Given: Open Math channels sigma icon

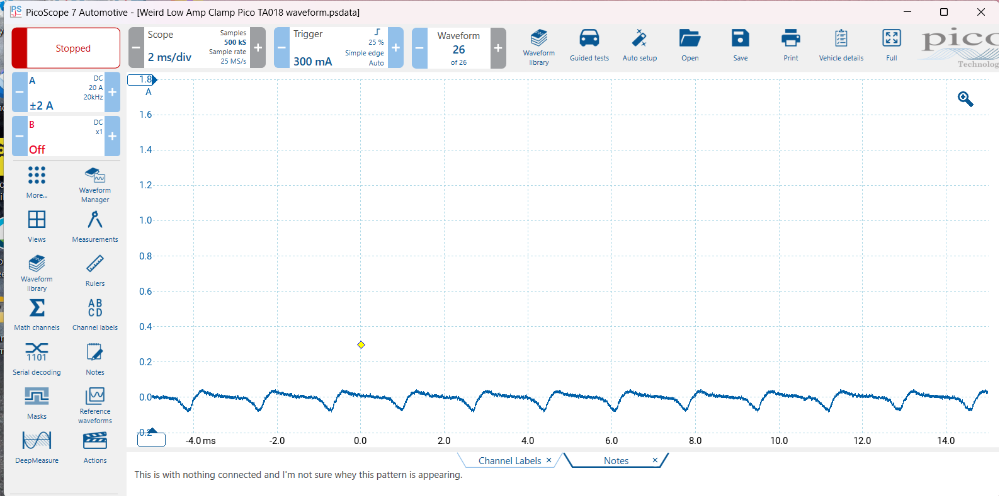Looking at the screenshot, I should [36, 315].
